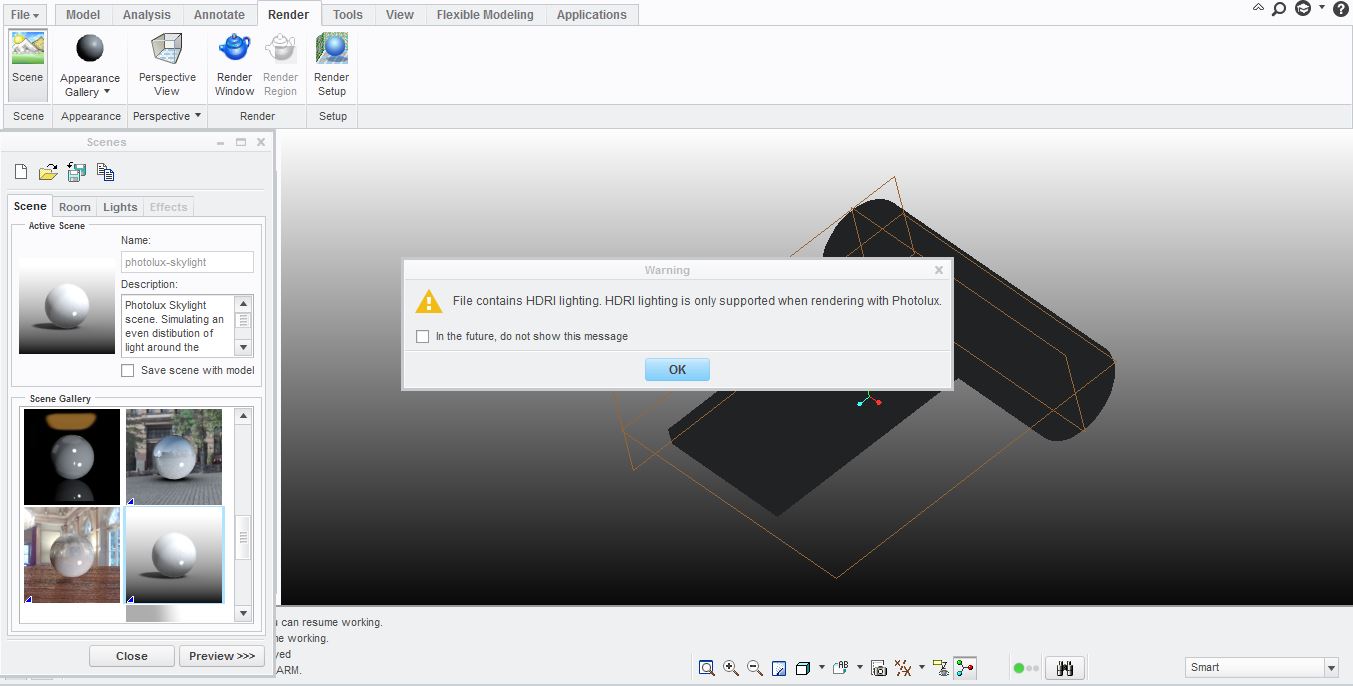The image size is (1353, 686).
Task: Click the green regeneration status indicator
Action: click(x=1019, y=668)
